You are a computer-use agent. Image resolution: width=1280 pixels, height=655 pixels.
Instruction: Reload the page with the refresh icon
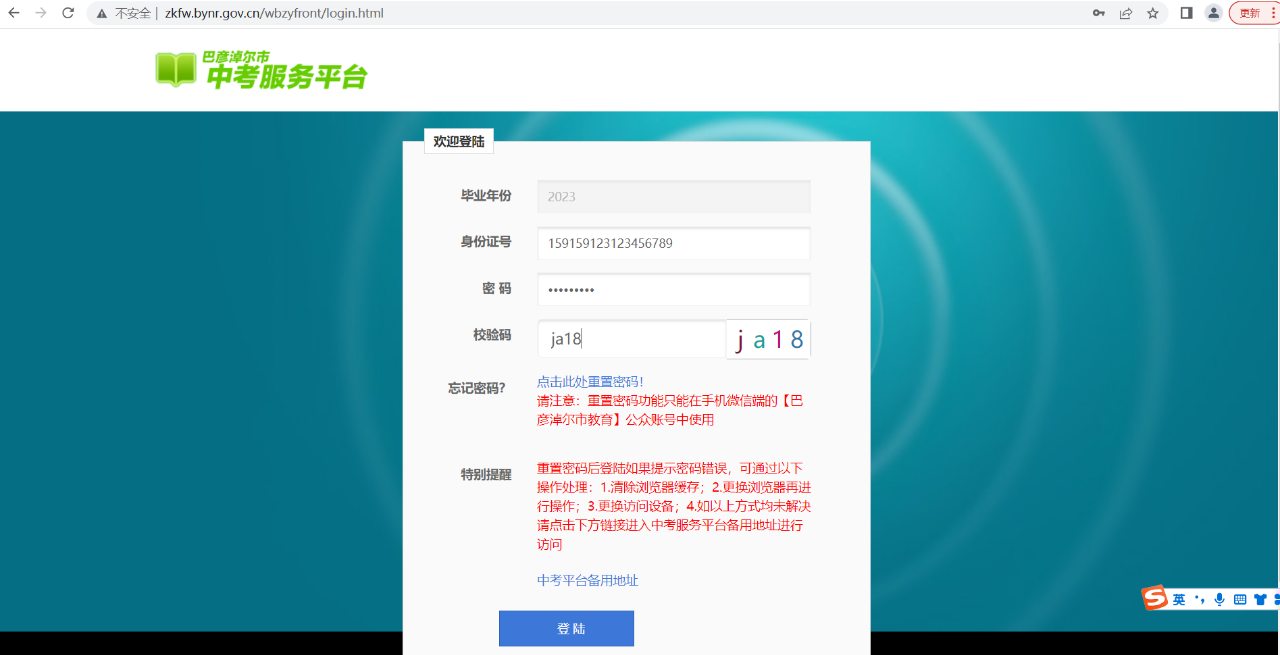point(68,13)
